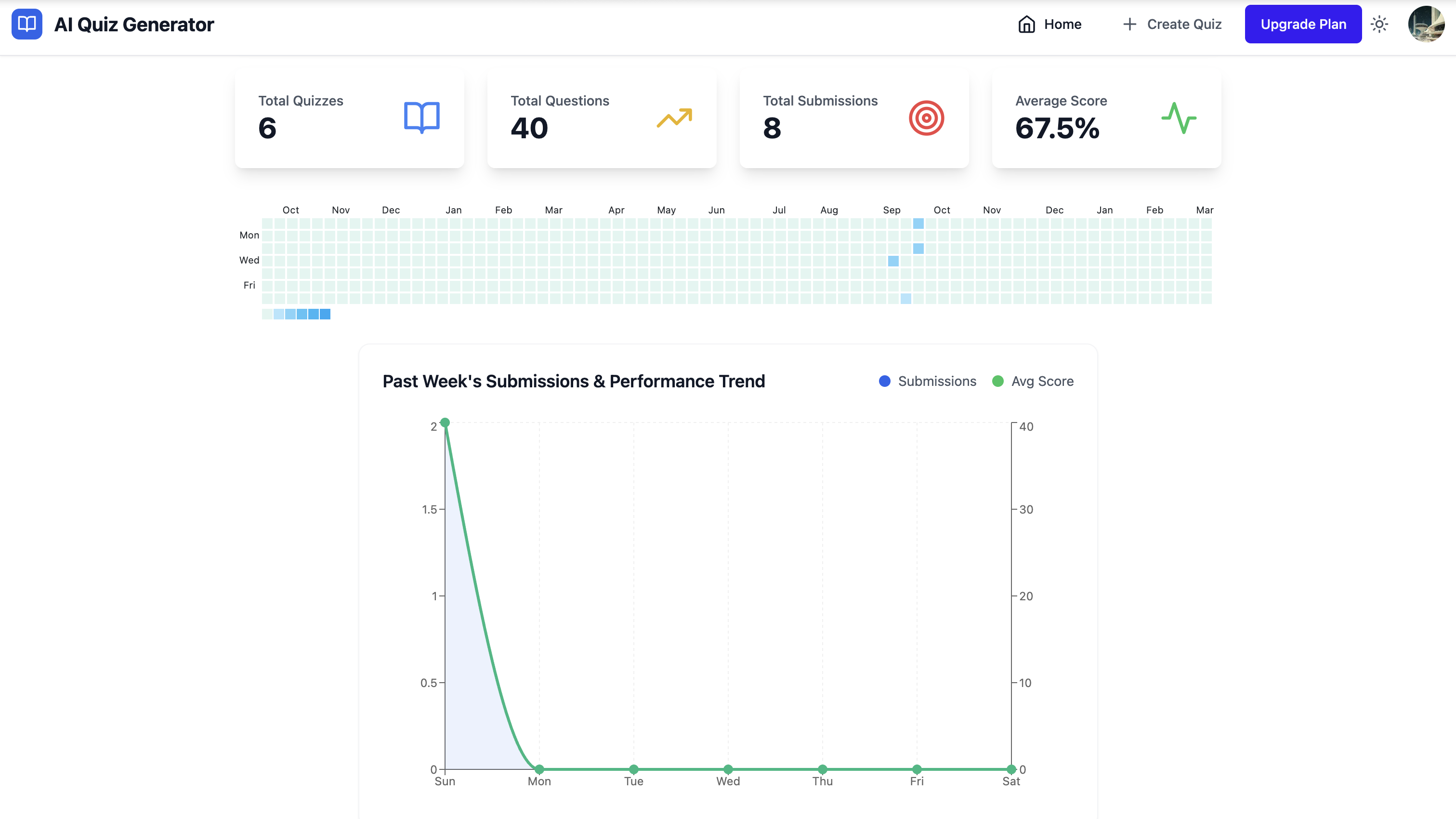The width and height of the screenshot is (1456, 819).
Task: Click the AI Quiz Generator book logo
Action: click(x=26, y=24)
